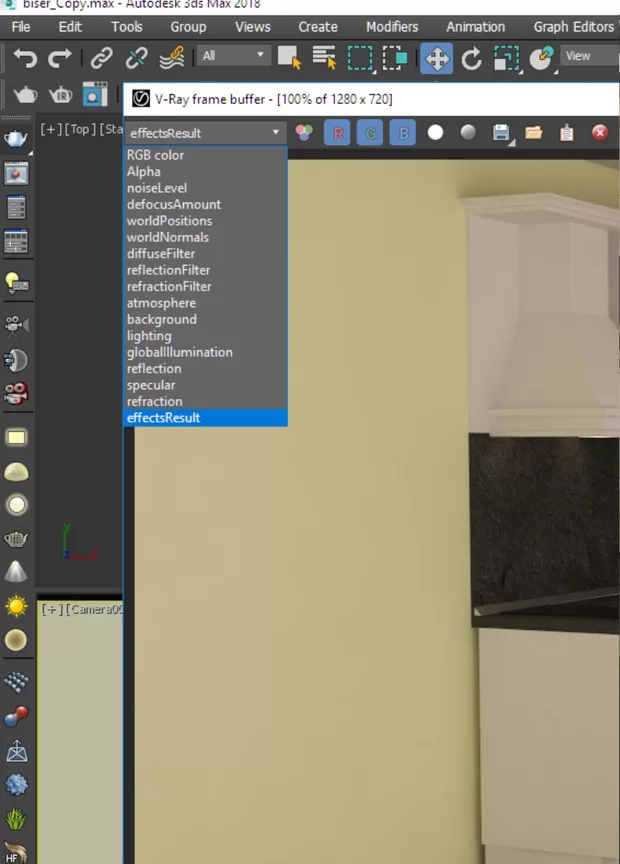
Task: Select highlighted 'effectsResult' list entry
Action: point(206,418)
